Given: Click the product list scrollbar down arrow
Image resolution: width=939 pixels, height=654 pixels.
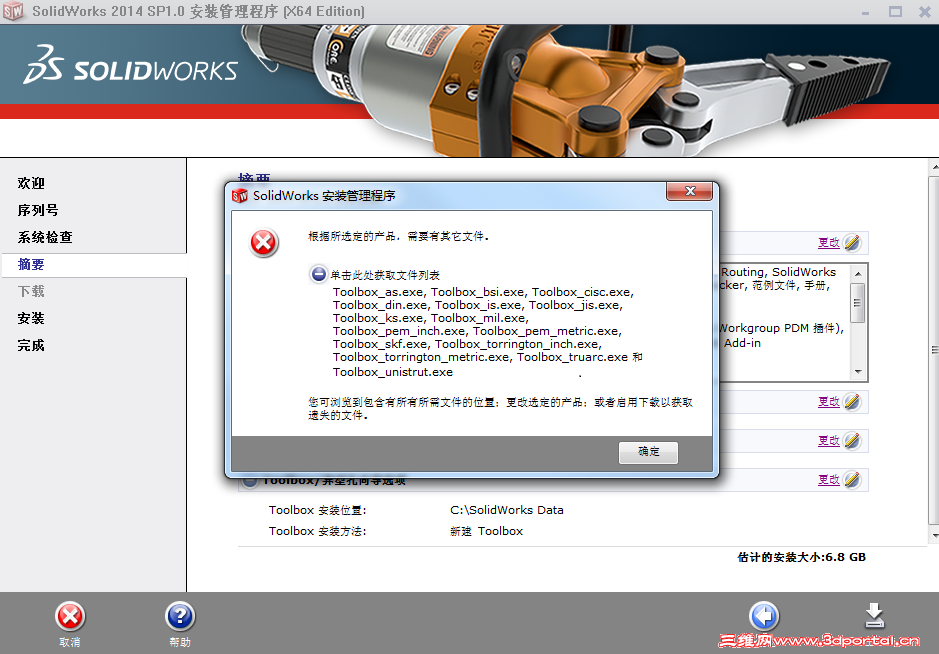Looking at the screenshot, I should pyautogui.click(x=858, y=372).
